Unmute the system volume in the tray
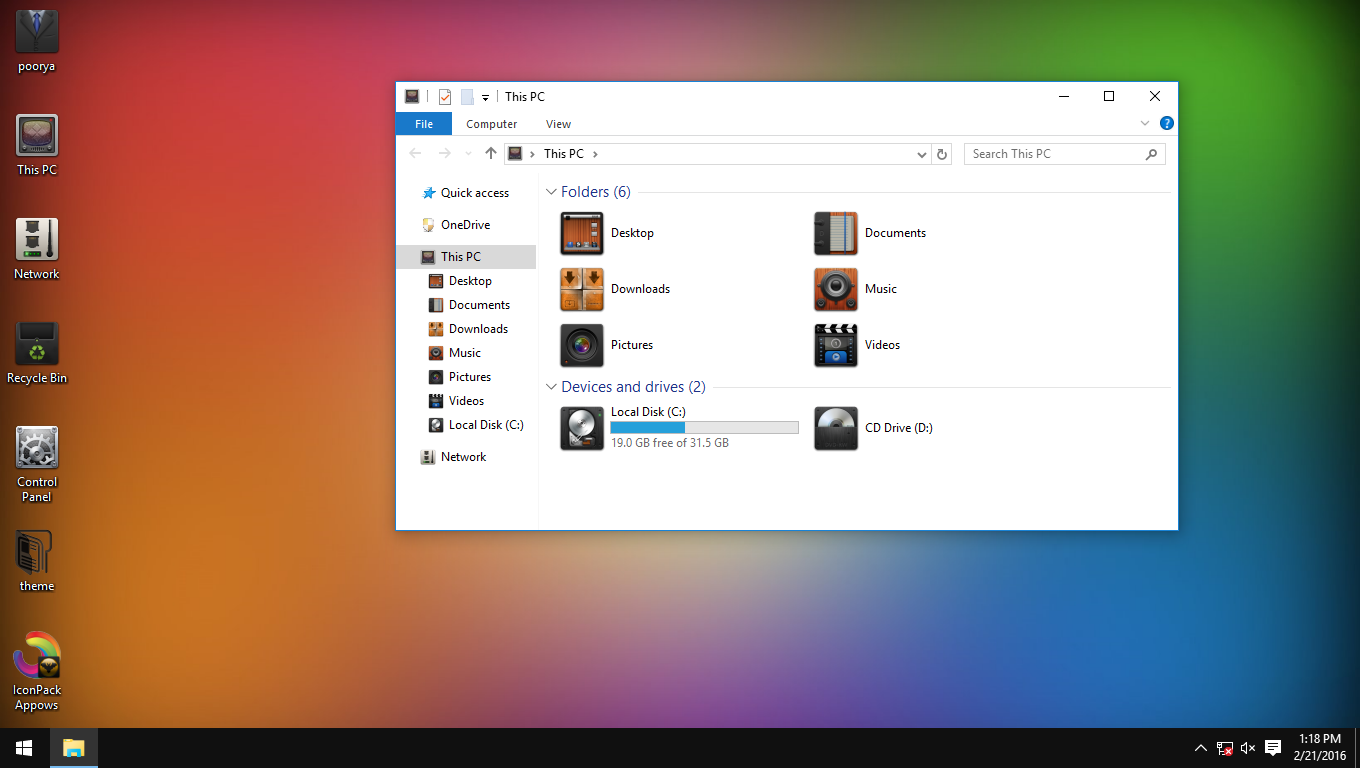The image size is (1360, 768). click(1248, 747)
